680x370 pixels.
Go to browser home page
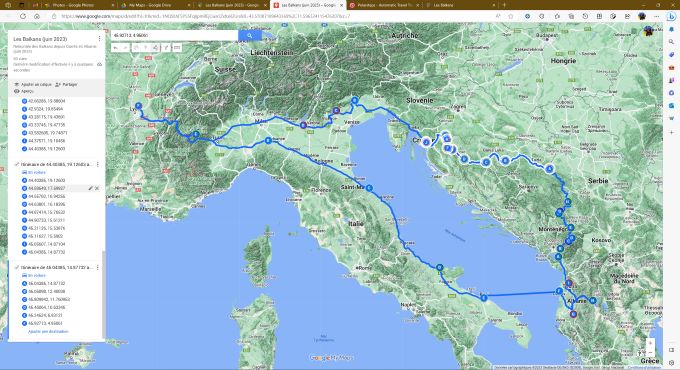(x=37, y=16)
